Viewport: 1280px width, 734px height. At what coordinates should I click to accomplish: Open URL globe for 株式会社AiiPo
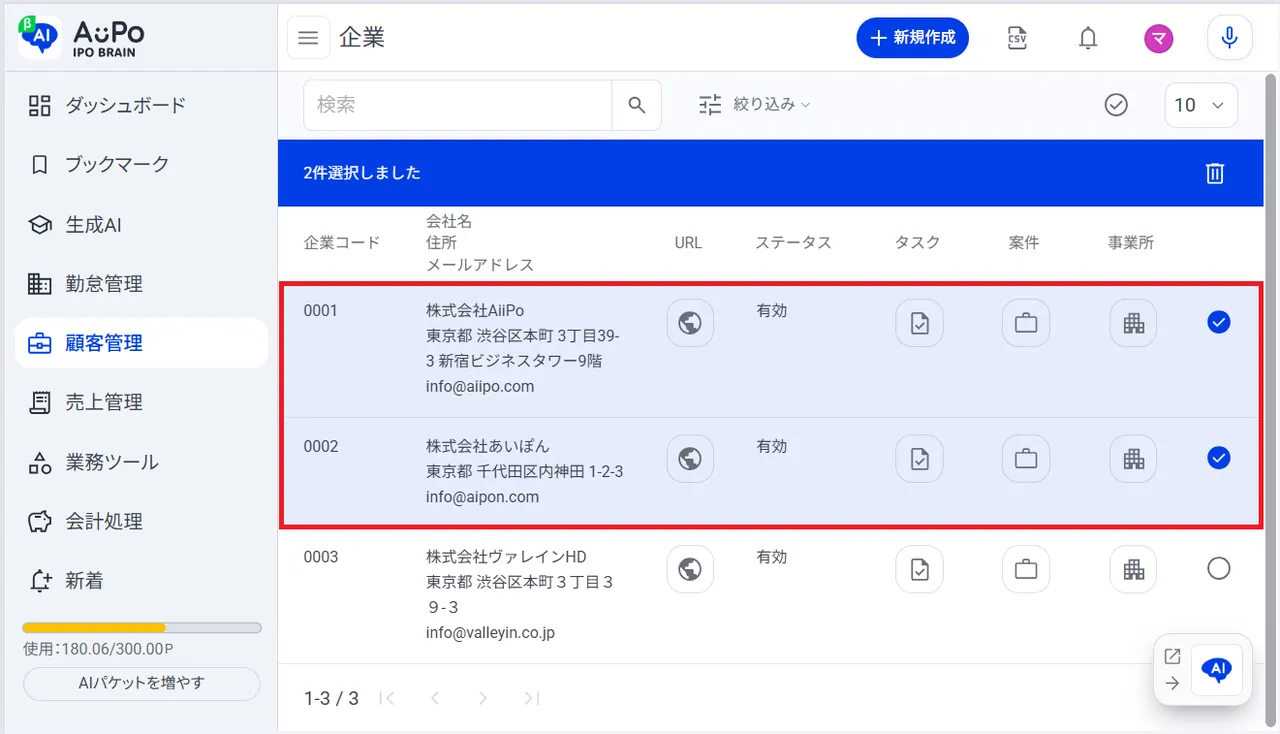tap(690, 323)
